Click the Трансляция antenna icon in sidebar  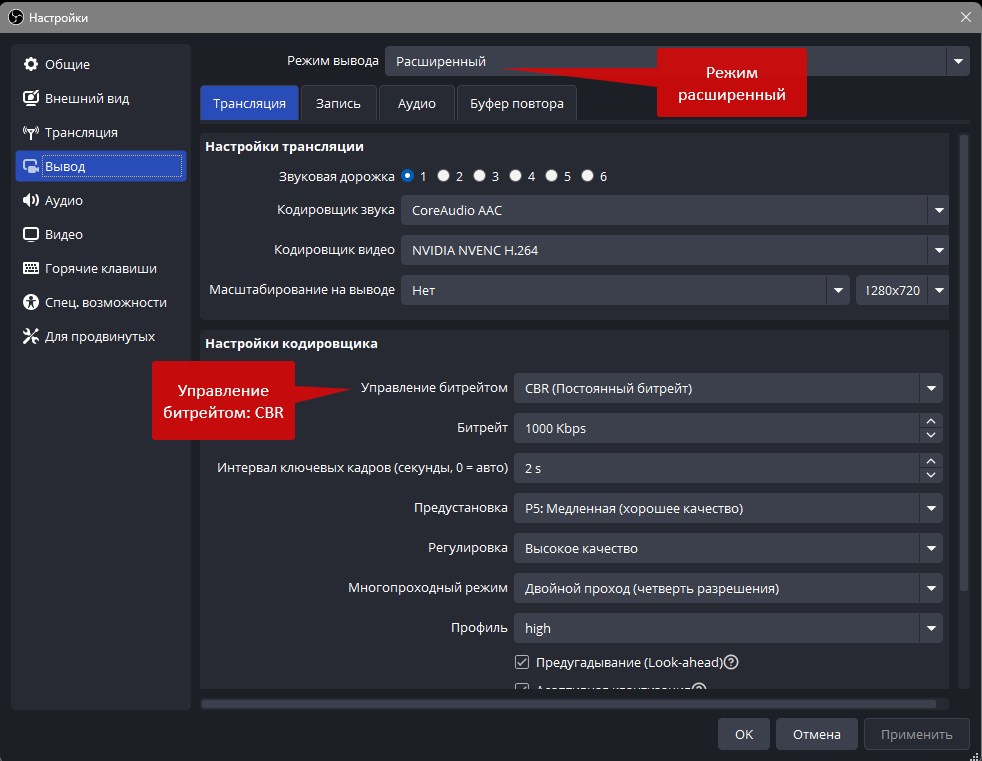tap(31, 132)
